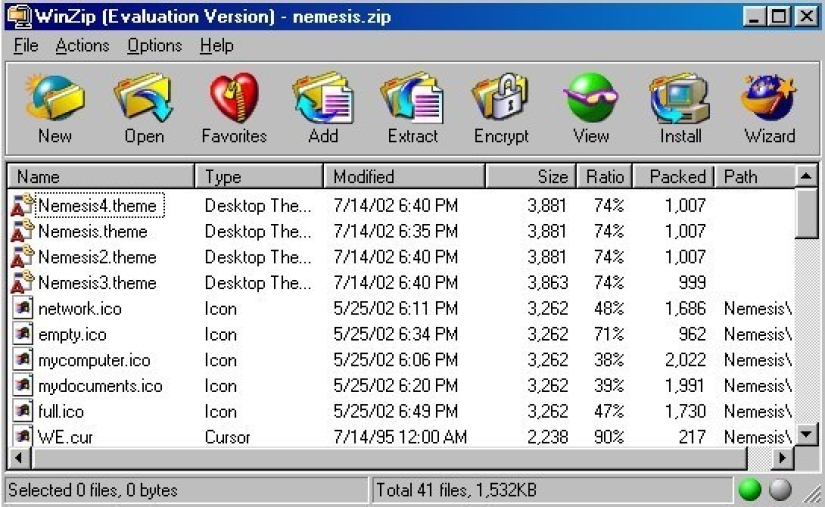Click the New archive toolbar icon

click(54, 108)
